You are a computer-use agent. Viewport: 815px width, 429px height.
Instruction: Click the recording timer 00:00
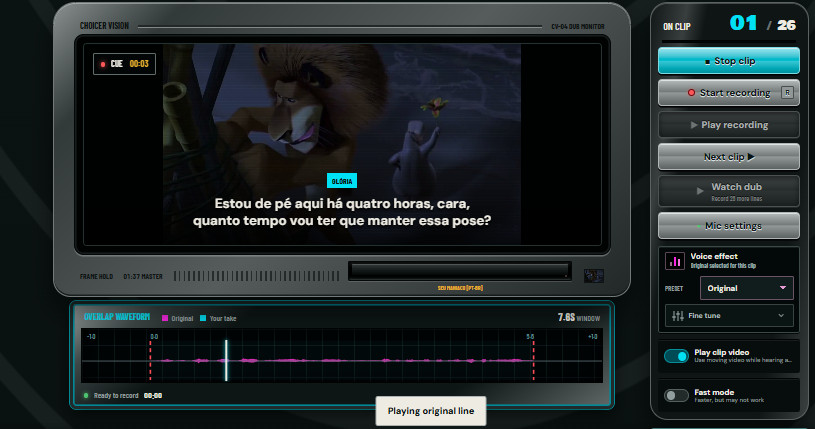153,396
